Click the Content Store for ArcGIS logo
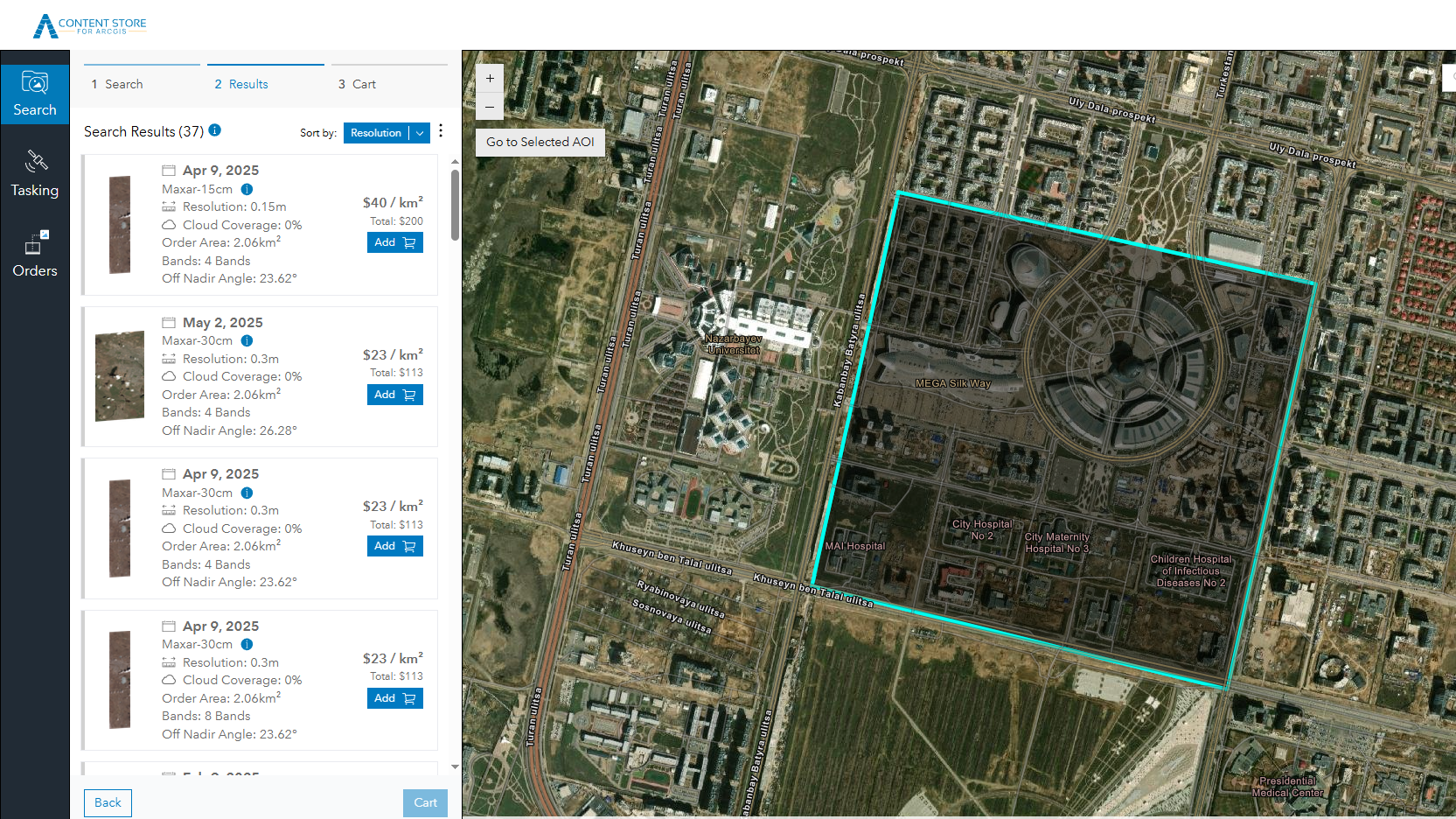The height and width of the screenshot is (819, 1456). click(x=90, y=26)
